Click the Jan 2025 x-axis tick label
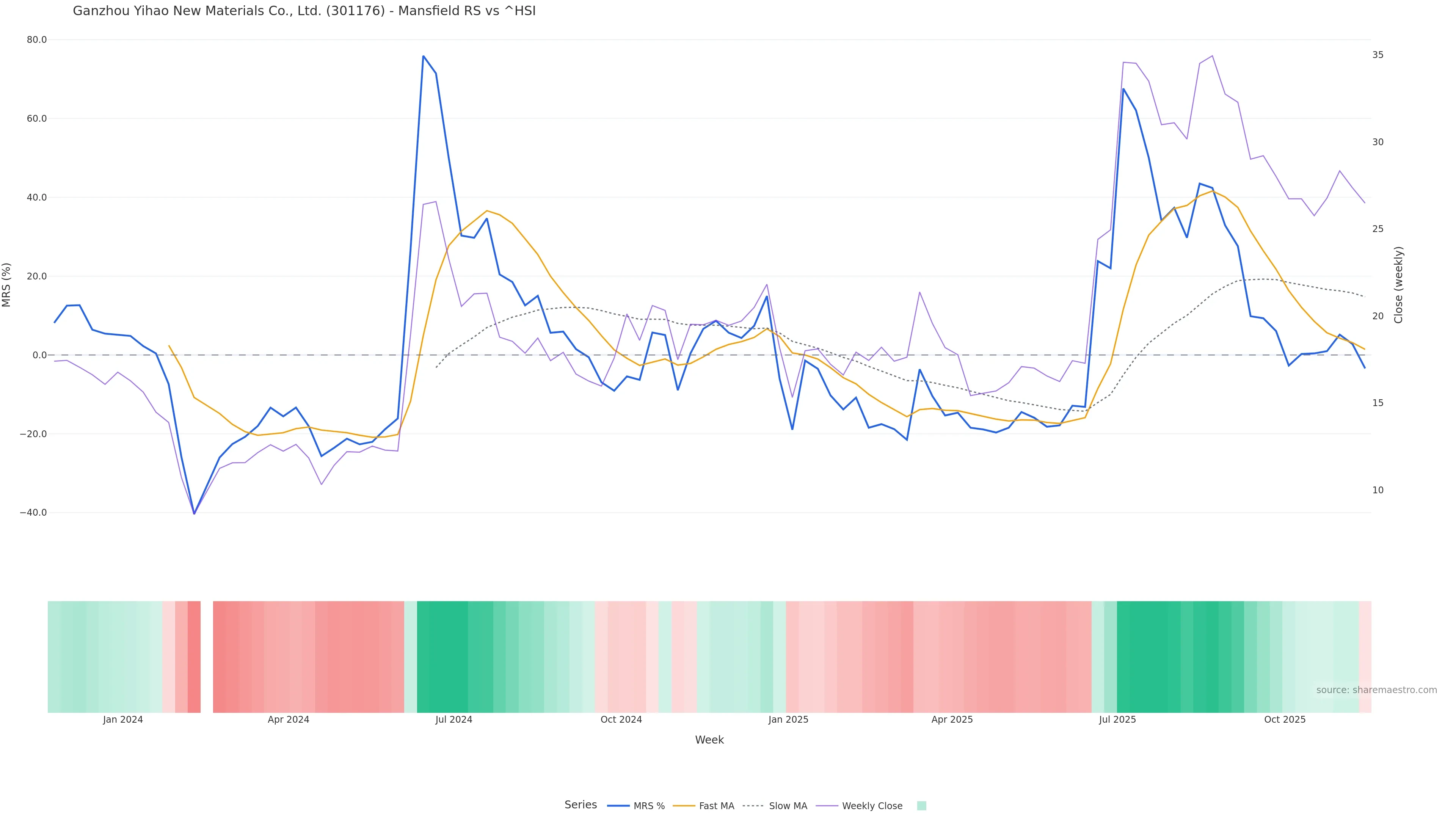The width and height of the screenshot is (1456, 819). tap(789, 720)
